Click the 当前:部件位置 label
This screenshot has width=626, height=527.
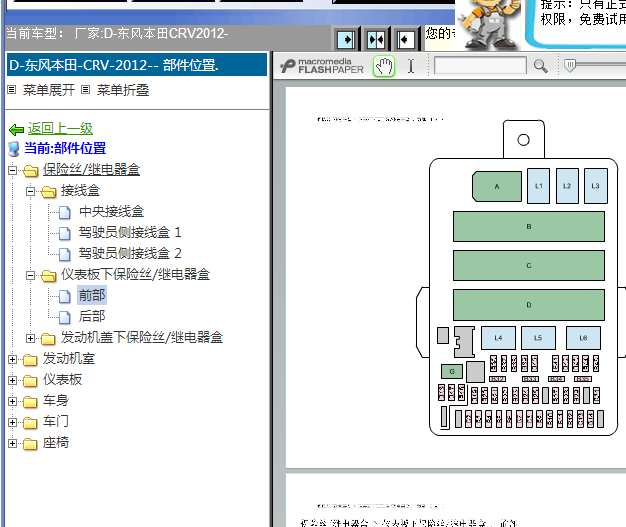(65, 148)
